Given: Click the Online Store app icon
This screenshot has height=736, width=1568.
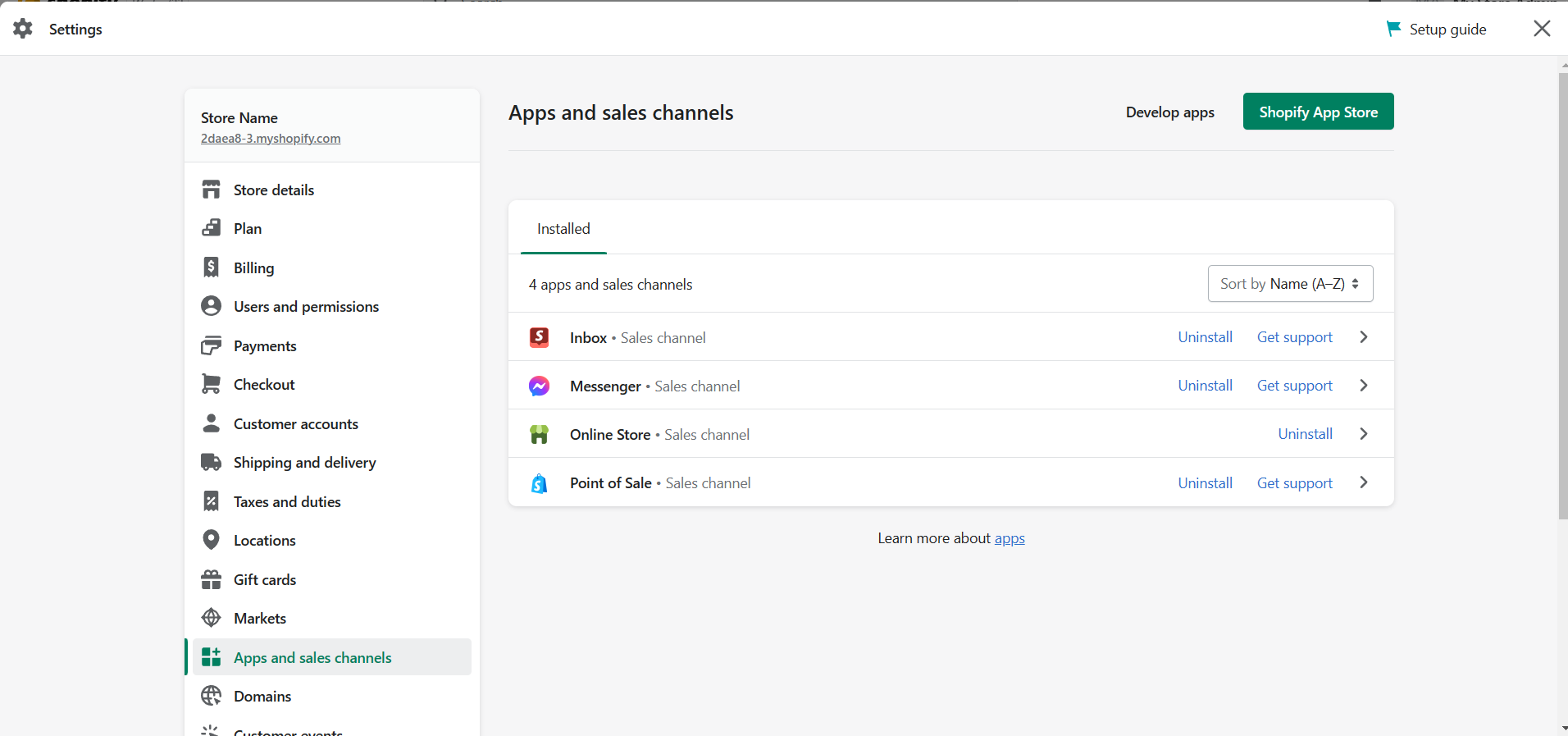Looking at the screenshot, I should [539, 434].
